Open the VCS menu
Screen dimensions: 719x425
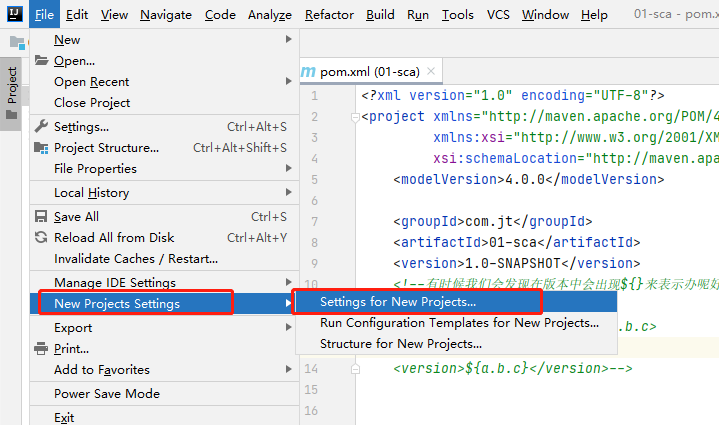(x=498, y=15)
